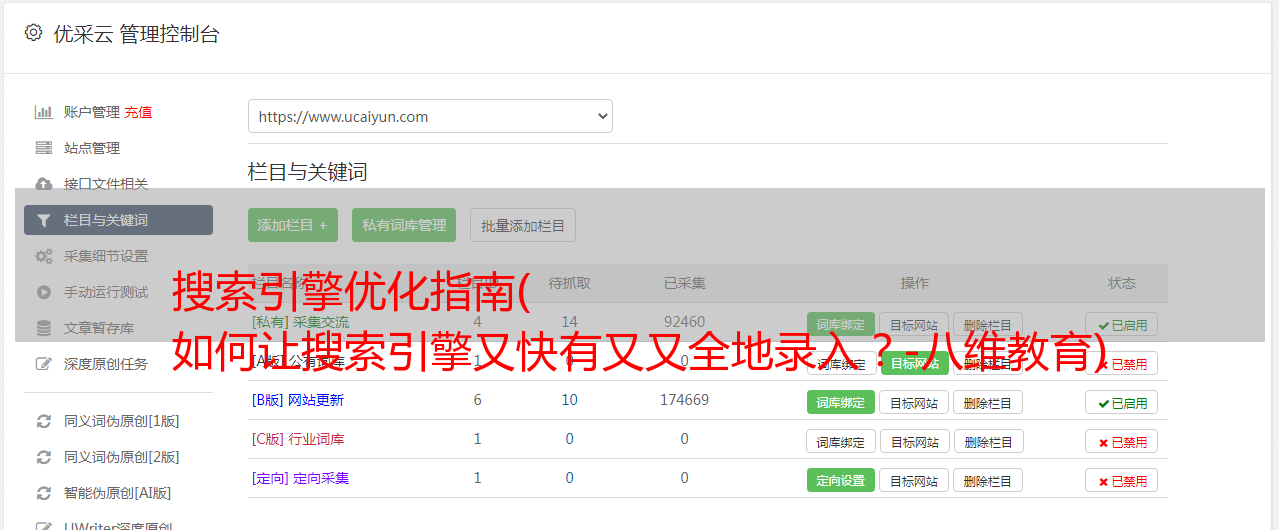Image resolution: width=1279 pixels, height=530 pixels.
Task: Click the 已采集 value 92460
Action: tap(684, 322)
